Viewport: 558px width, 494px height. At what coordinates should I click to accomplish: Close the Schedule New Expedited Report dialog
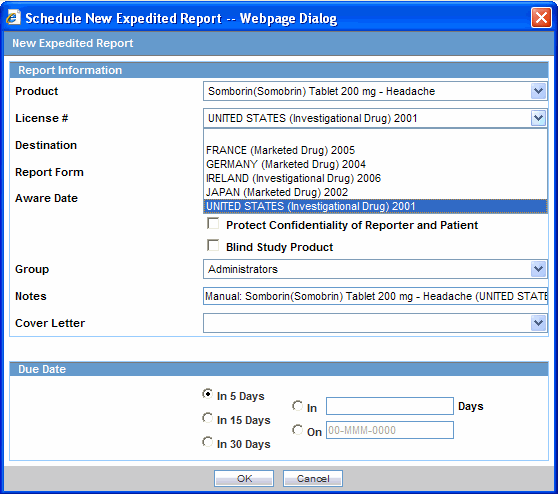coord(541,17)
